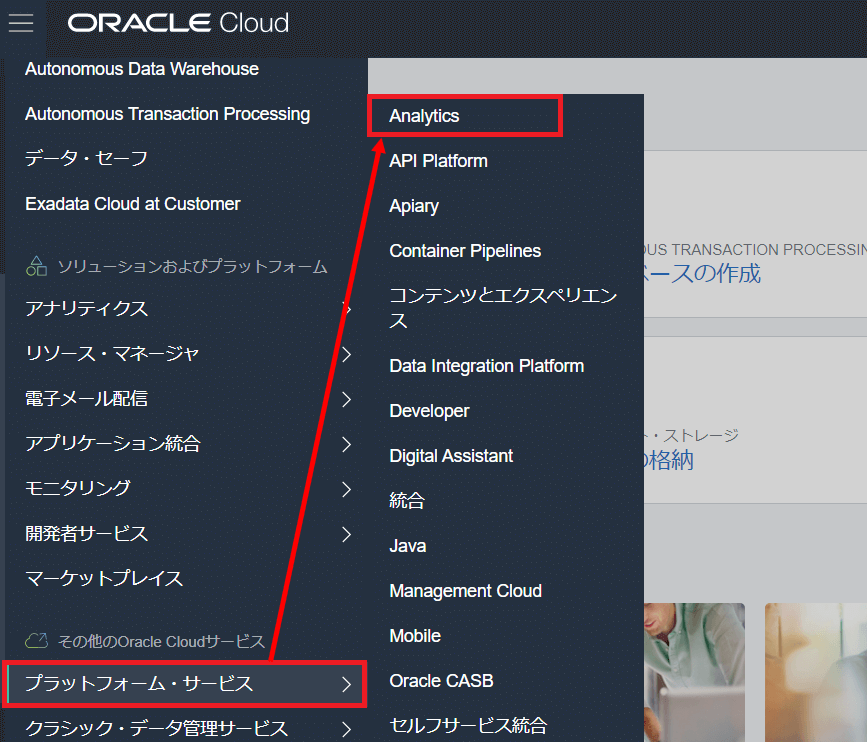Open Exadata Cloud at Customer
Viewport: 867px width, 742px height.
click(133, 204)
